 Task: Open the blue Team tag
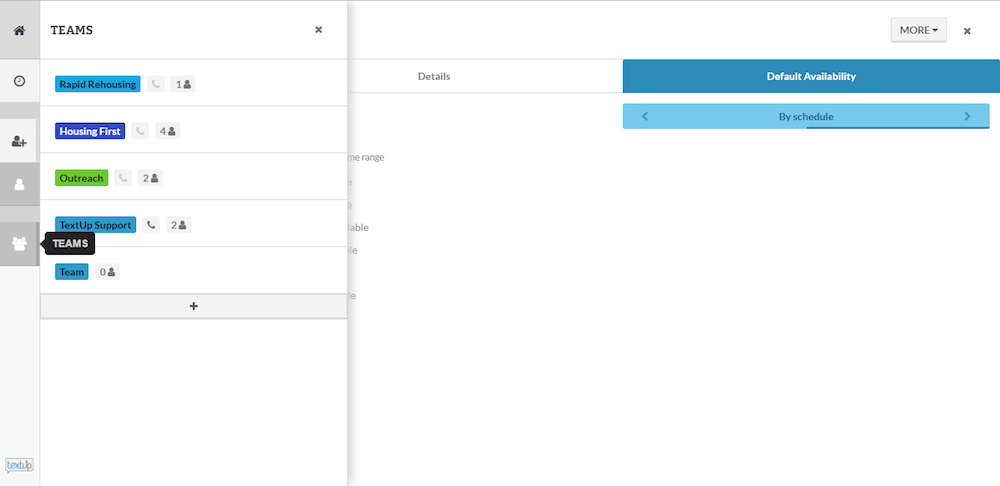tap(71, 272)
